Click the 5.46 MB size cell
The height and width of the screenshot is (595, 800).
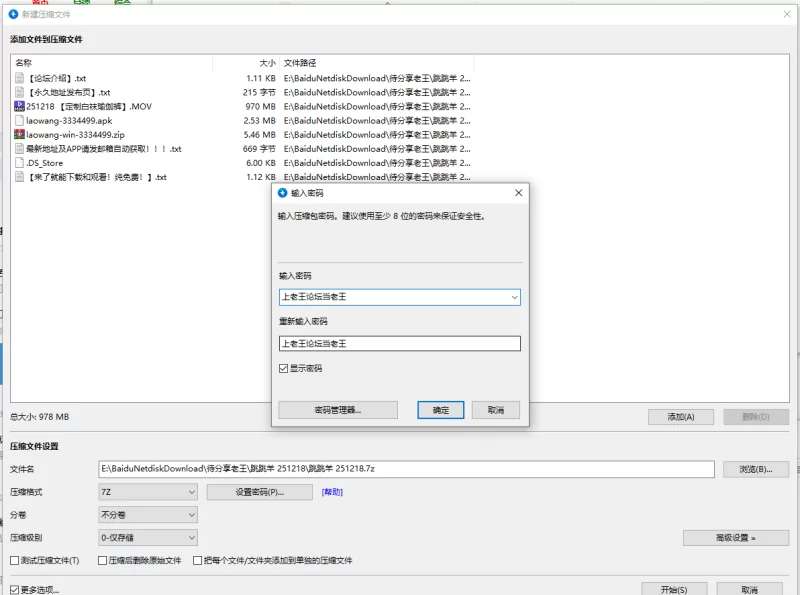point(260,135)
